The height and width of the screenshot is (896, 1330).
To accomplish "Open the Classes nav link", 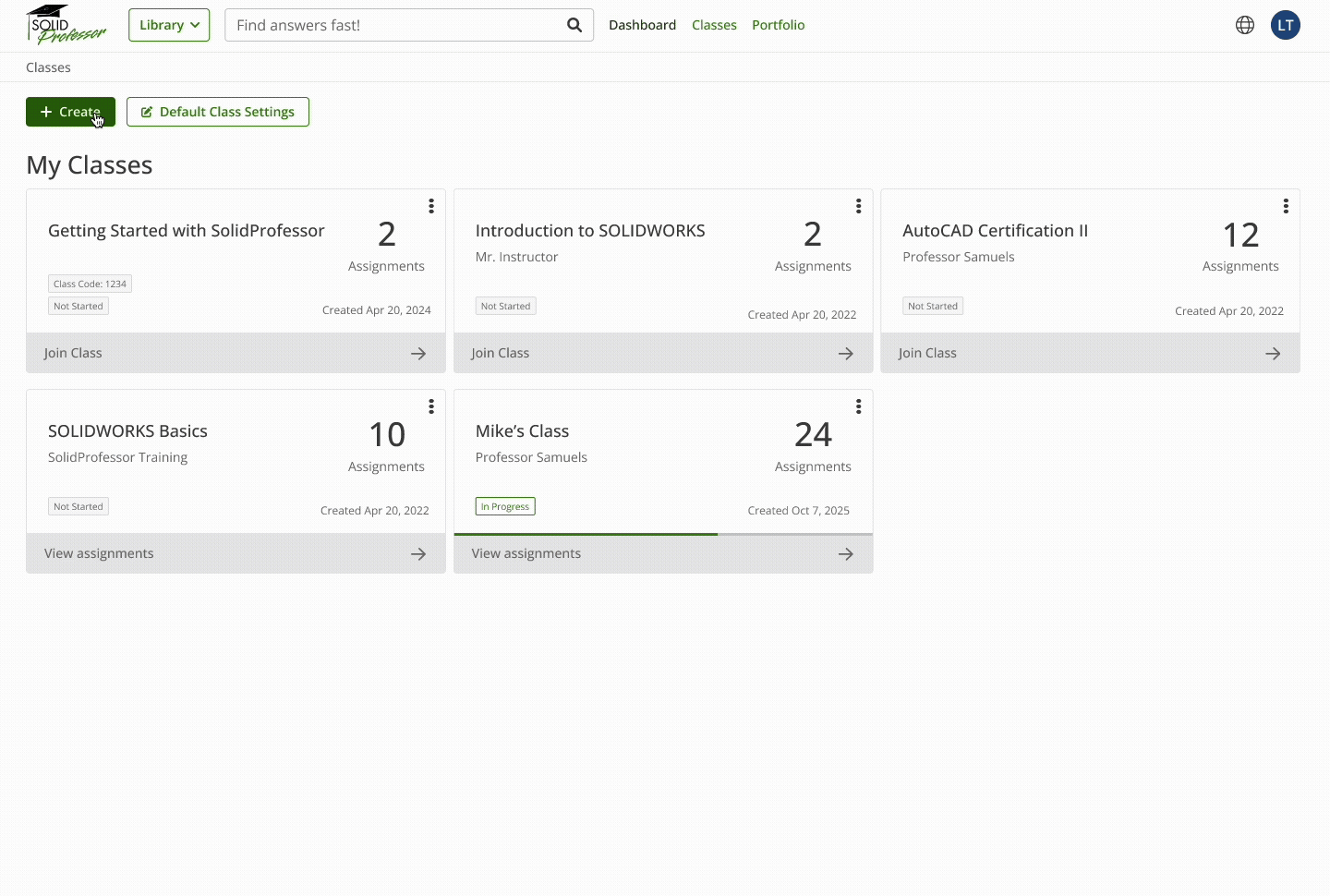I will click(x=714, y=25).
